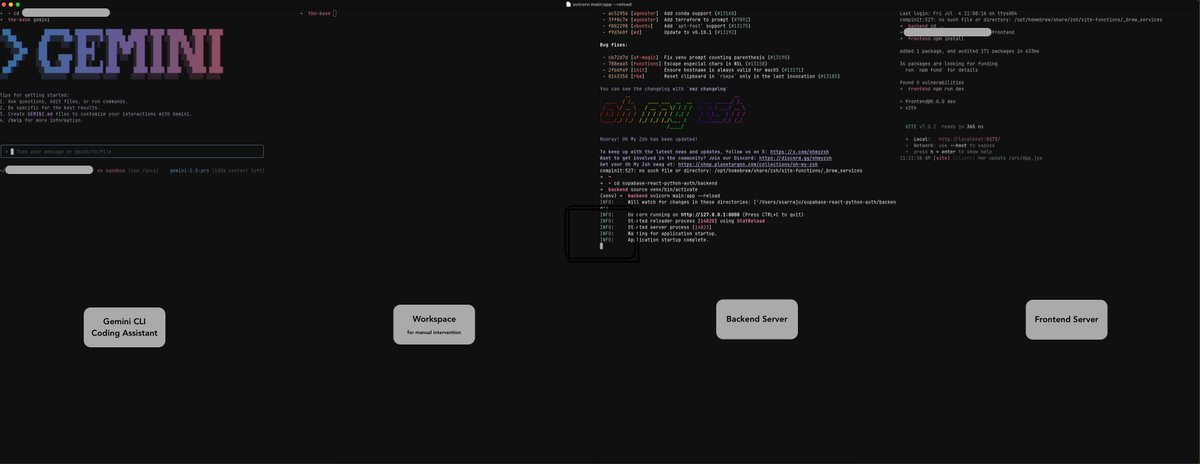Close the terminal window with the red button
The width and height of the screenshot is (1200, 464).
(x=4, y=5)
